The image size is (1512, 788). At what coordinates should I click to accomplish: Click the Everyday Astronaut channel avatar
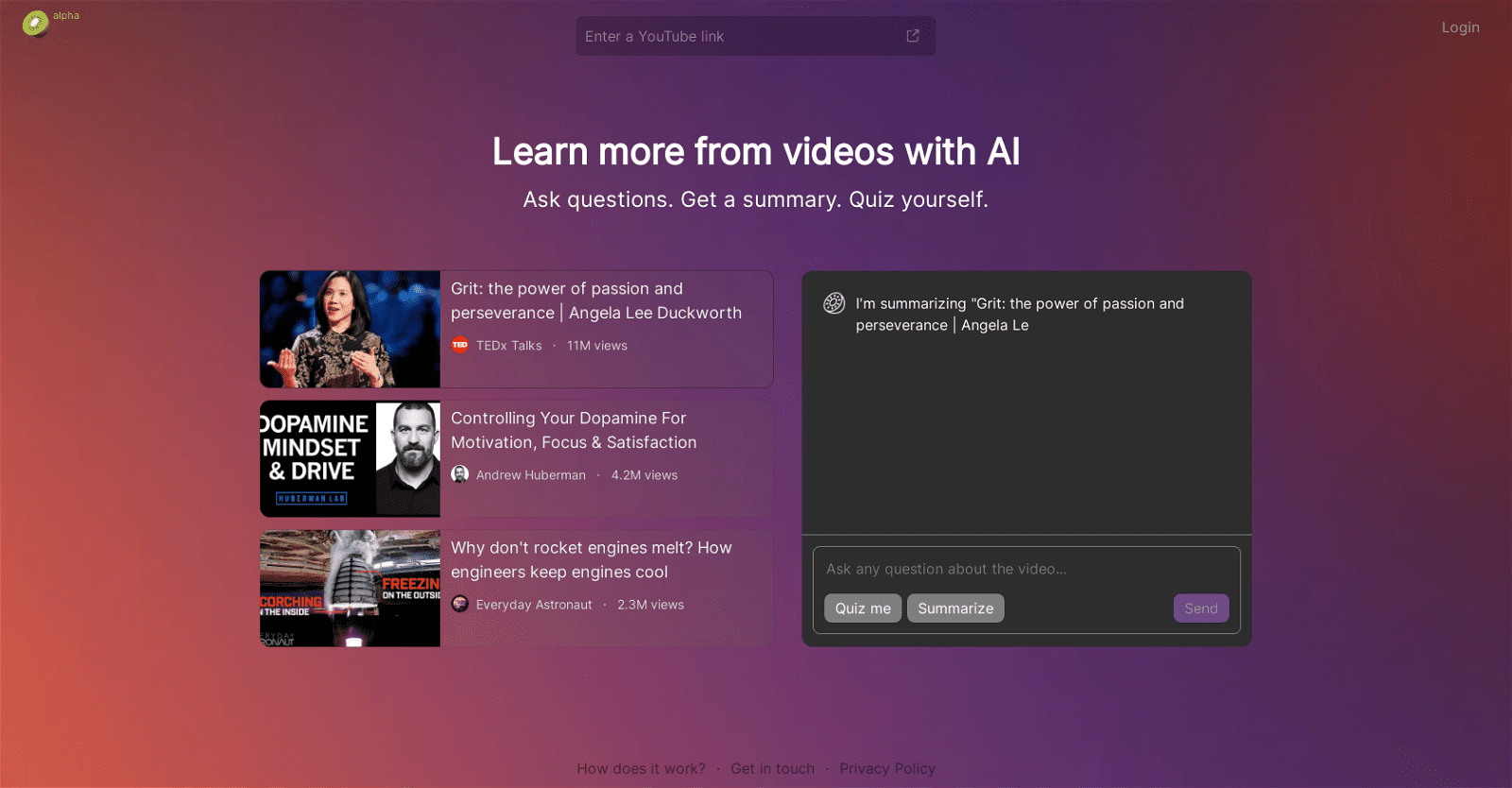coord(460,605)
